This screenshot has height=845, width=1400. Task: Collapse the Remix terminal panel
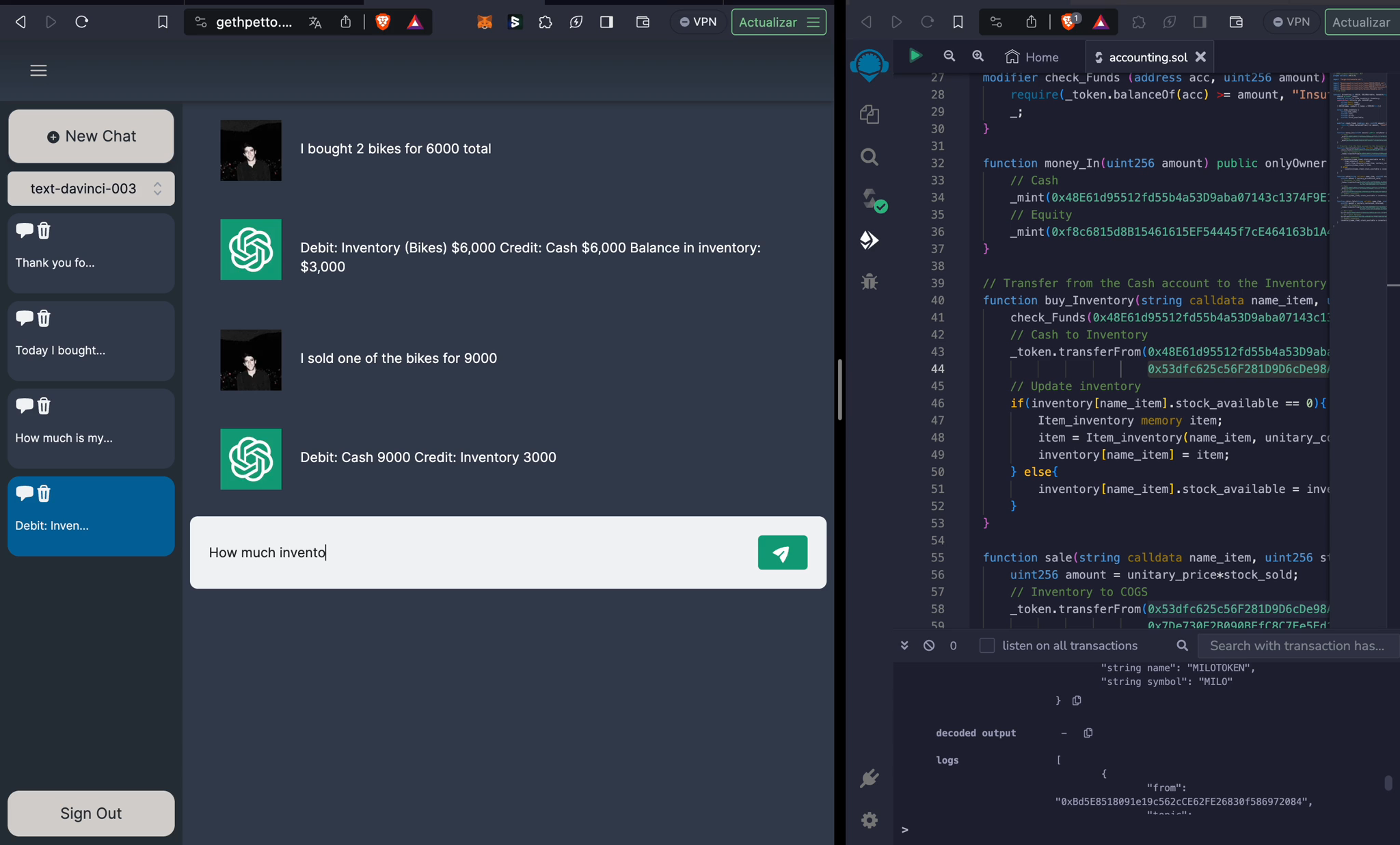pos(904,645)
